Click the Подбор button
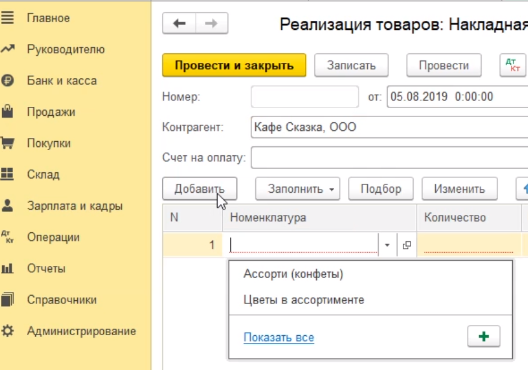Image resolution: width=528 pixels, height=370 pixels. 381,189
